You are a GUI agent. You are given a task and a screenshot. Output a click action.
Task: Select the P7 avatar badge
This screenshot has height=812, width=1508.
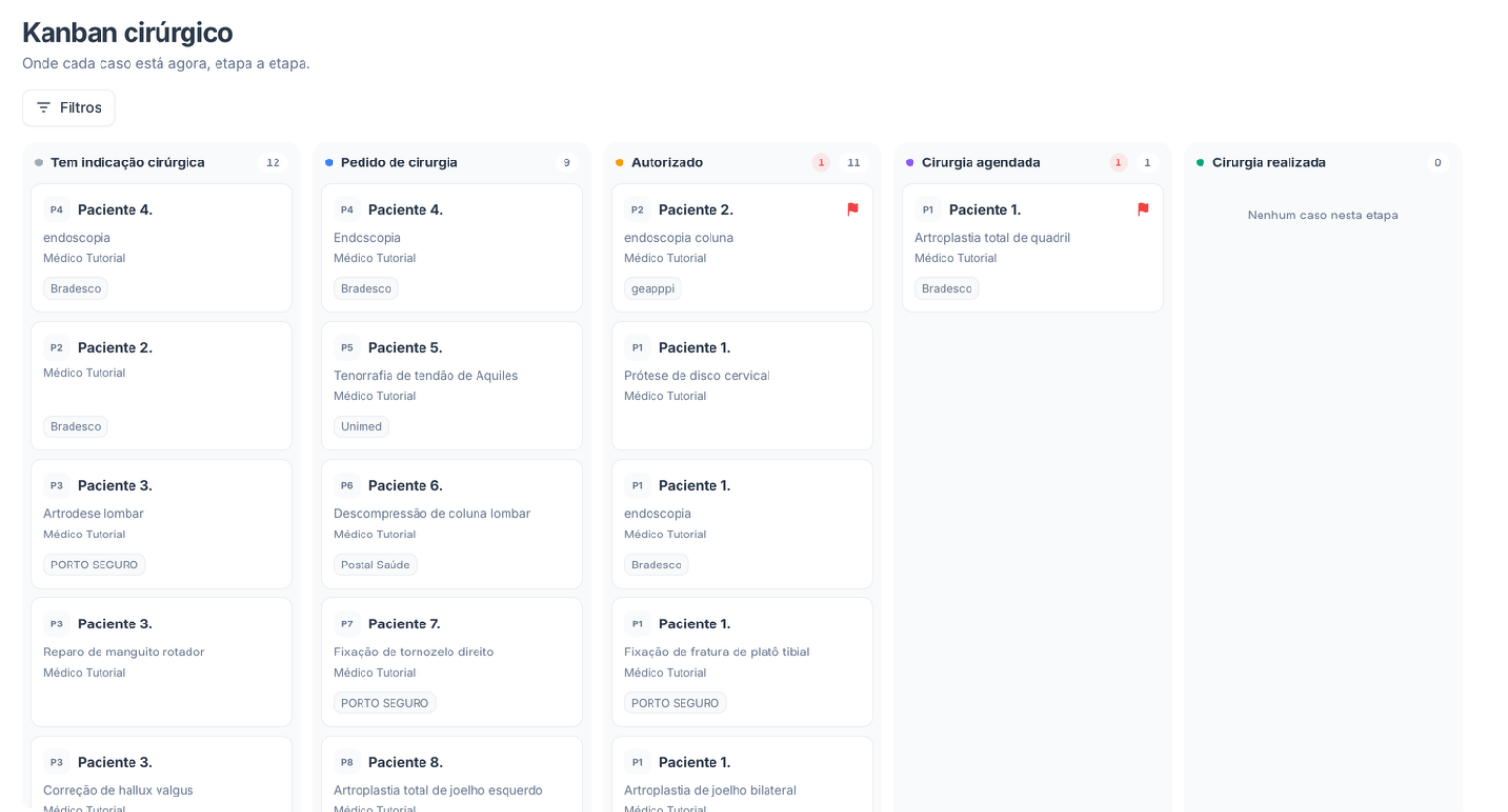click(347, 624)
